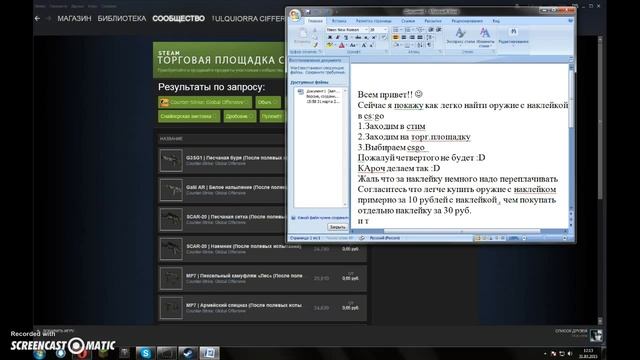Image resolution: width=640 pixels, height=360 pixels.
Task: Click the Center alignment icon
Action: [403, 38]
